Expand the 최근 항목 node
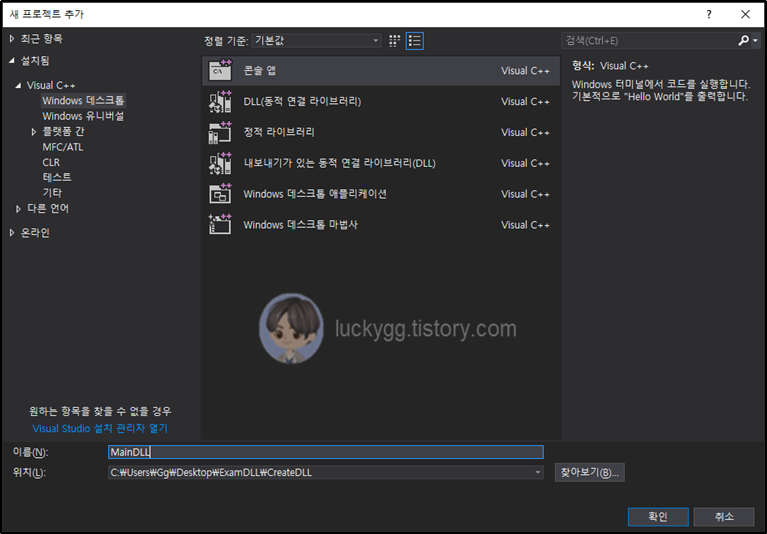 tap(12, 39)
